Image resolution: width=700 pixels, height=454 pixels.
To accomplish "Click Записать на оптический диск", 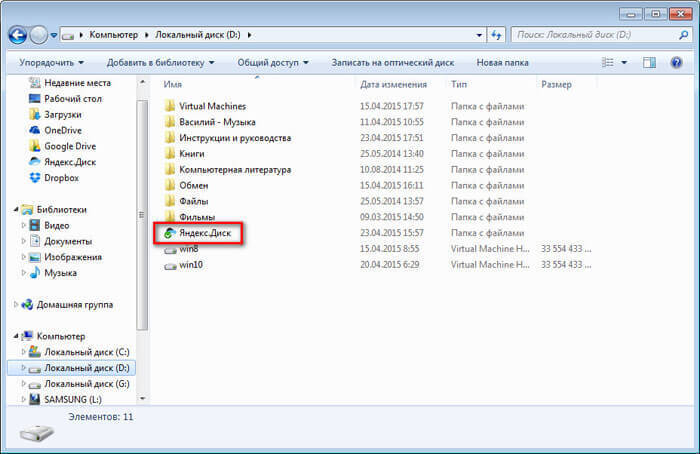I will (x=392, y=62).
